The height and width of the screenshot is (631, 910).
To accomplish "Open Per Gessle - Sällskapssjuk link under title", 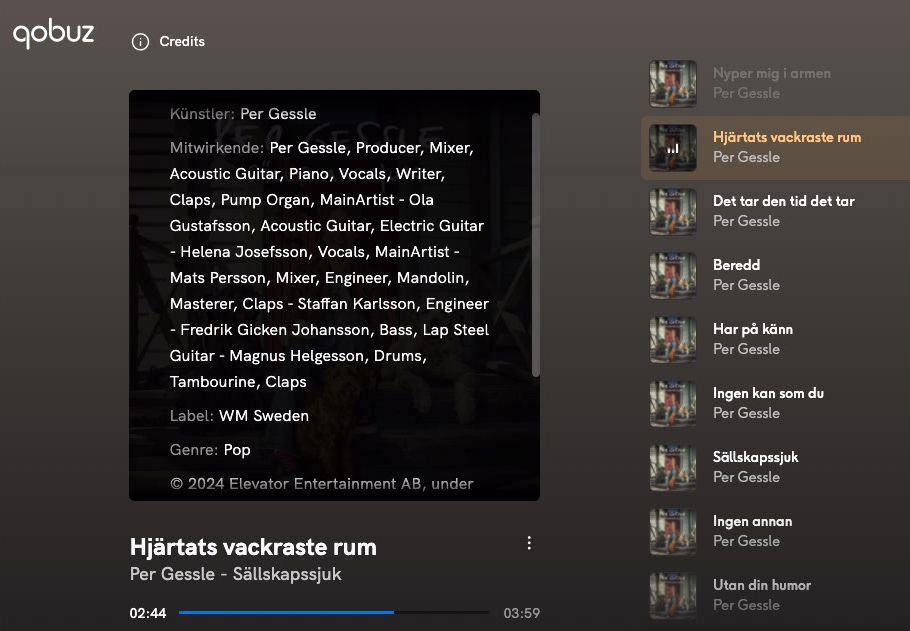I will pos(236,574).
